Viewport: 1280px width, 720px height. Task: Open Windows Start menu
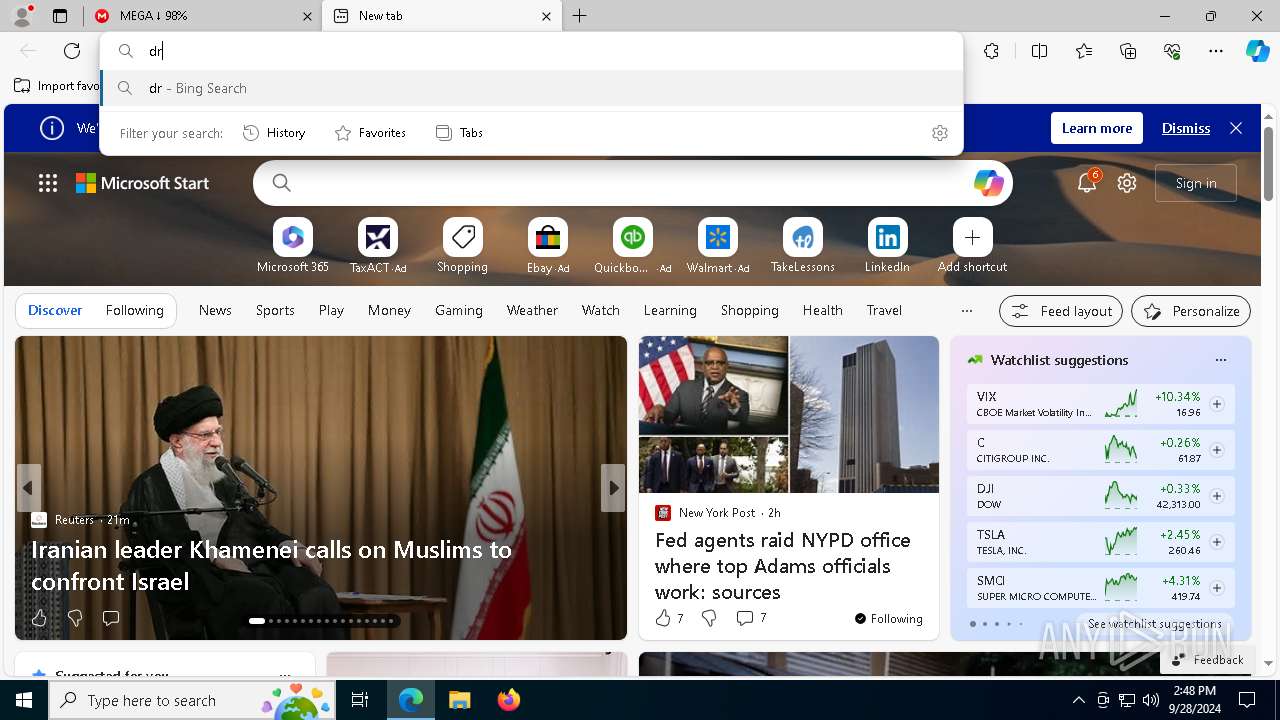[x=24, y=700]
